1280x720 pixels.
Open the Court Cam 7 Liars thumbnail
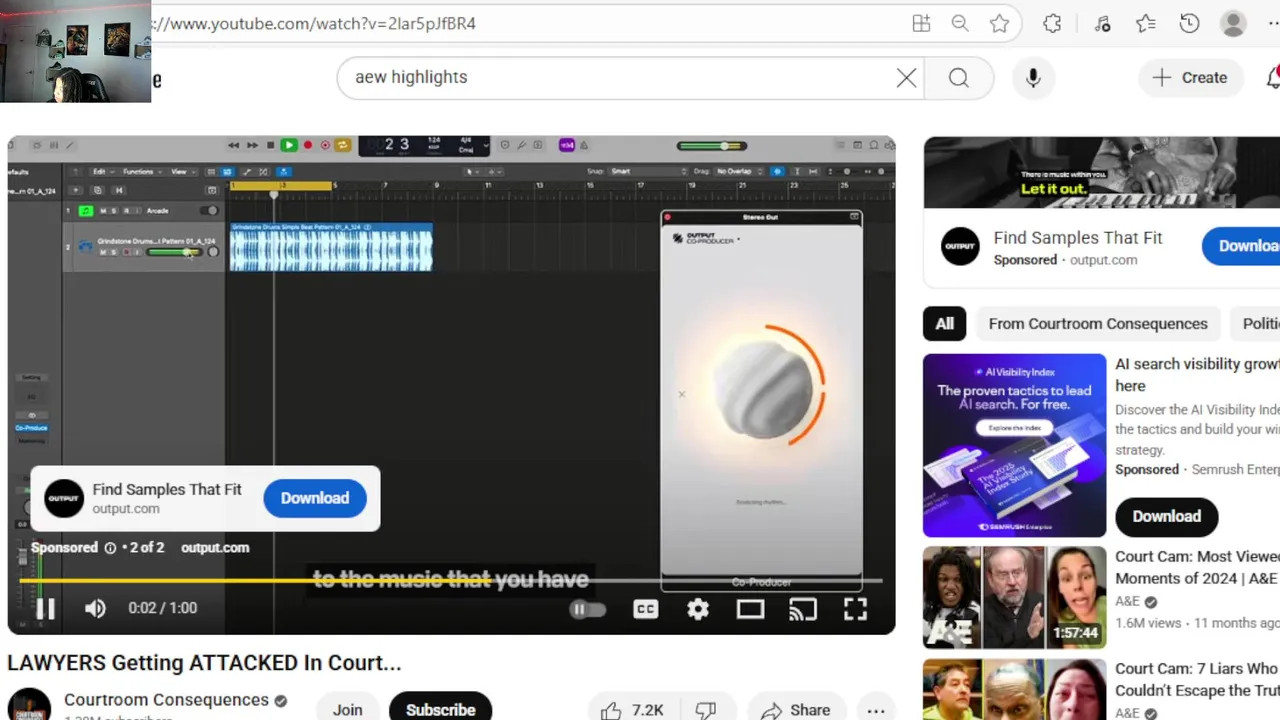(1014, 689)
